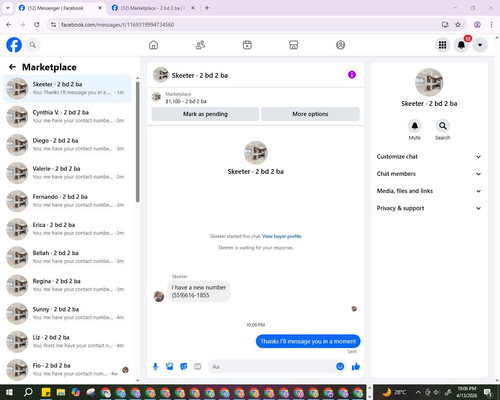Expand Chat members section
500x400 pixels.
[x=429, y=174]
